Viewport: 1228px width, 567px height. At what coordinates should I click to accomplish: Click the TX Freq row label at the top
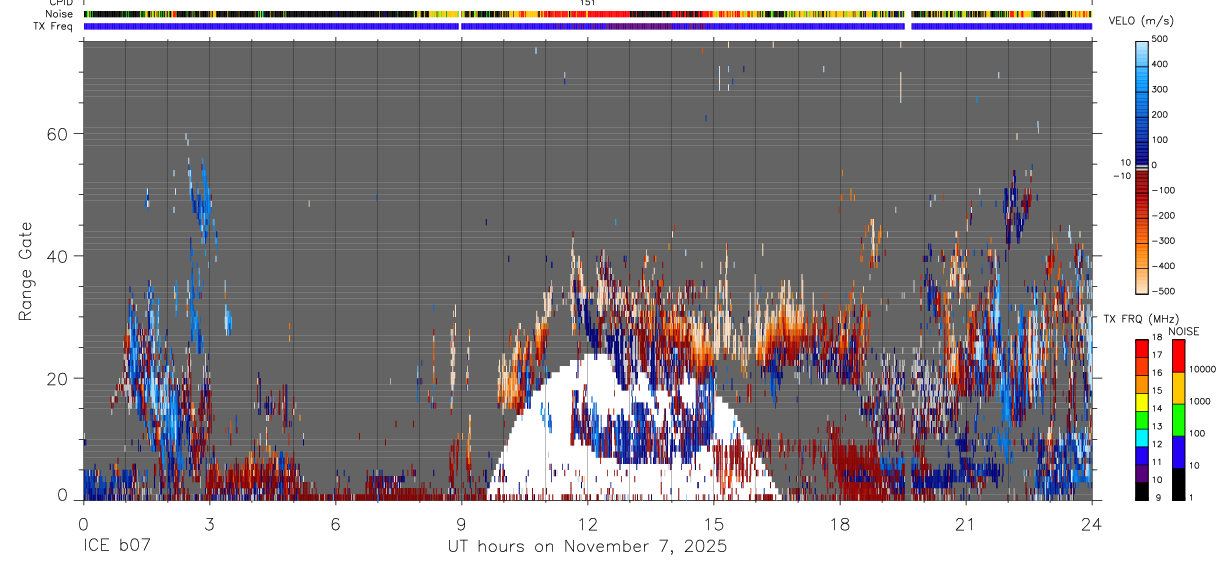pyautogui.click(x=52, y=26)
